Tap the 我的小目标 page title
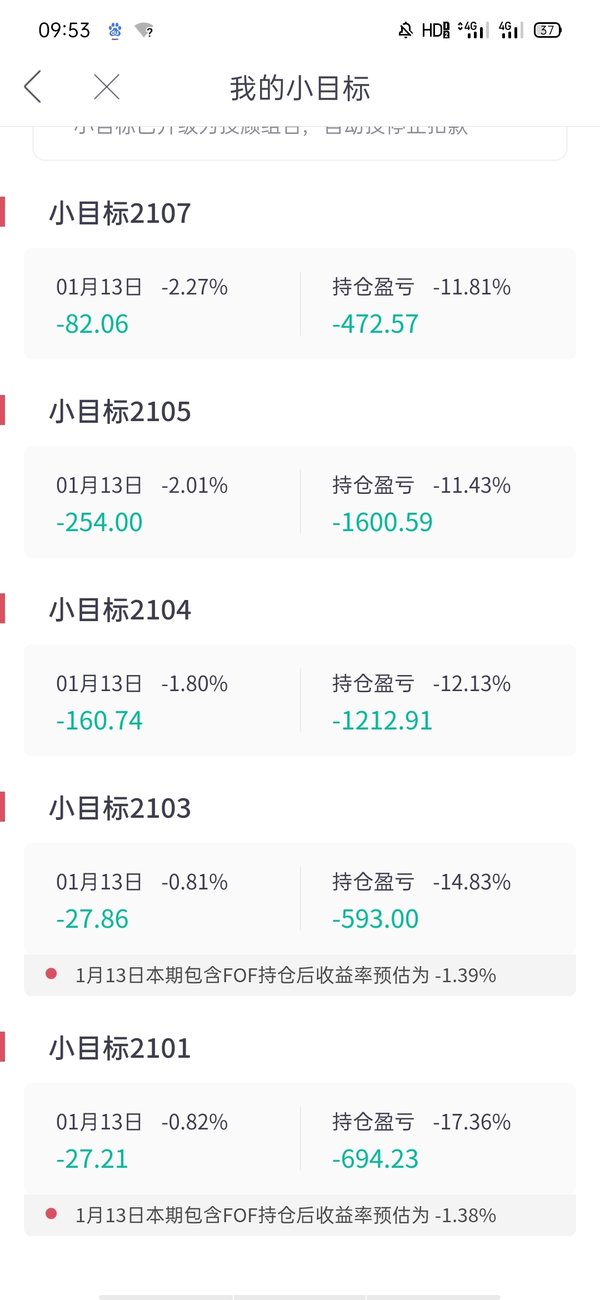The width and height of the screenshot is (600, 1300). pos(300,87)
